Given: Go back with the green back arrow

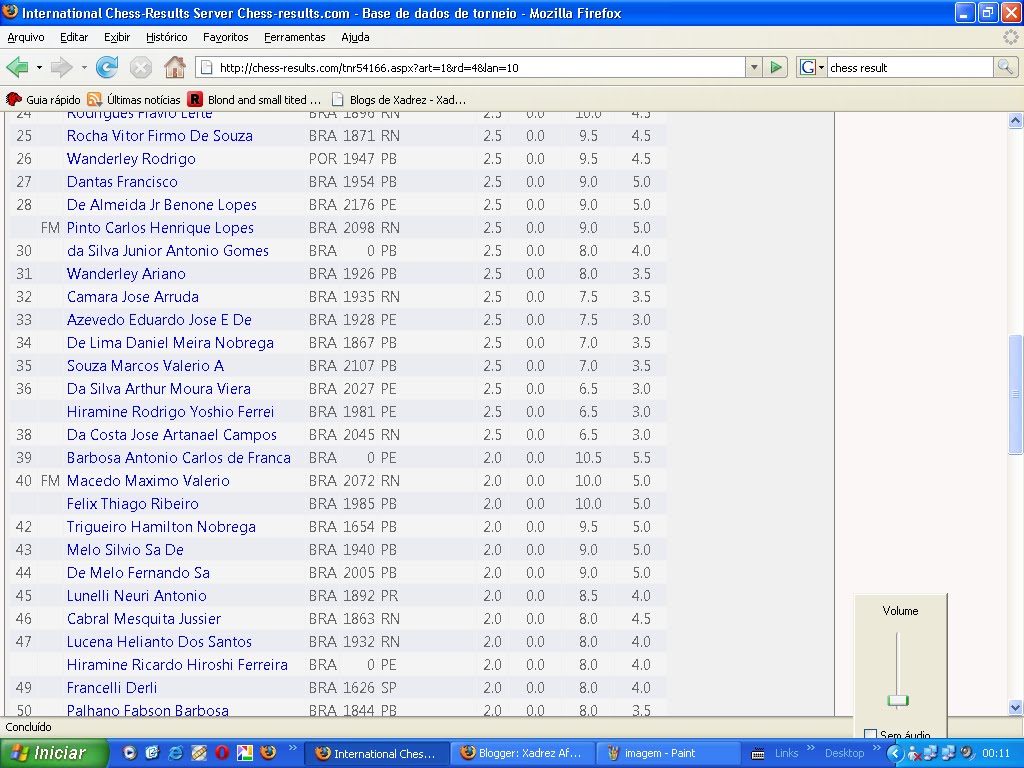Looking at the screenshot, I should point(17,67).
